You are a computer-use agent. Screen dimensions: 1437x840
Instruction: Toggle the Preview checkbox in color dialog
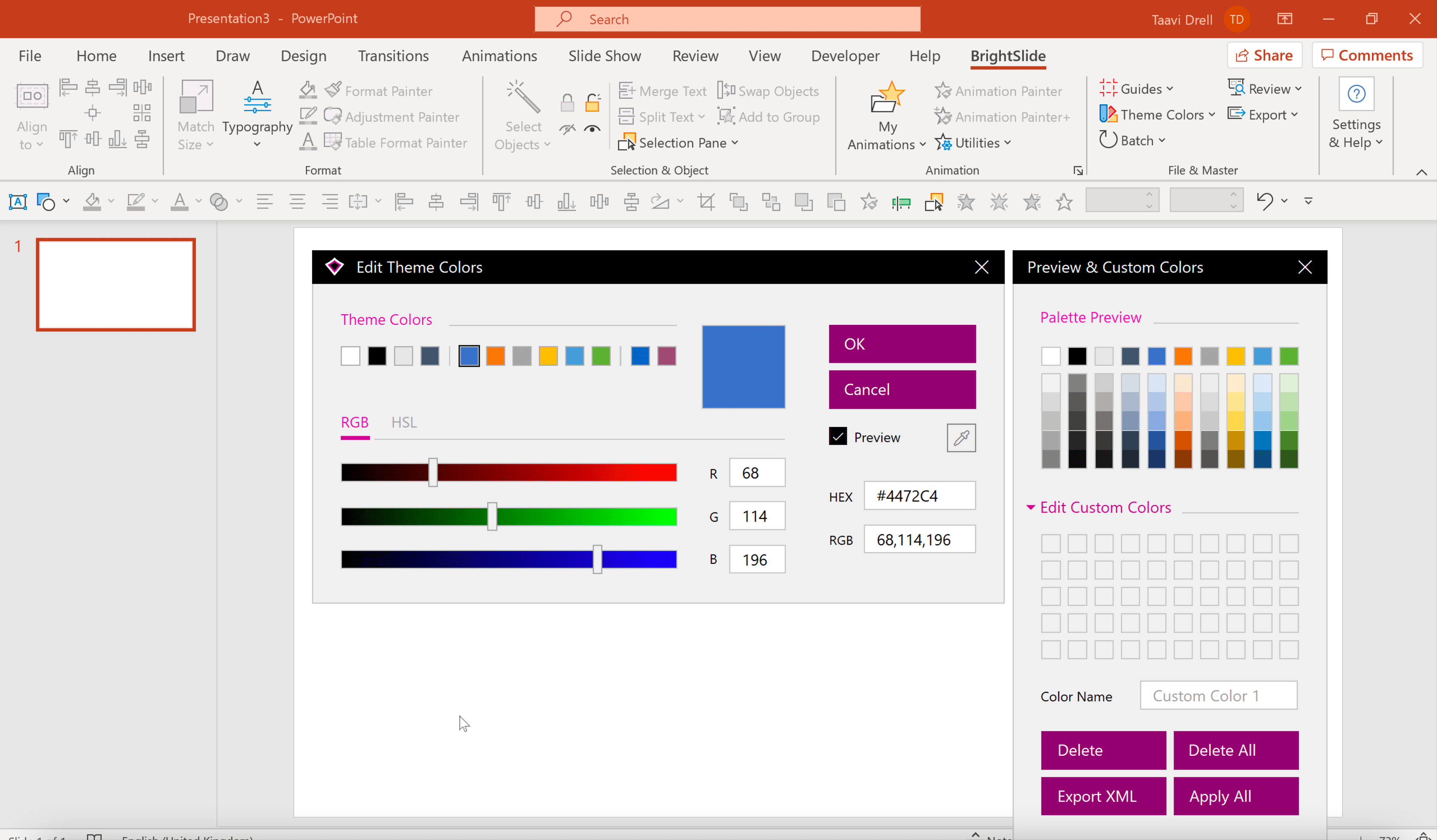[x=838, y=436]
